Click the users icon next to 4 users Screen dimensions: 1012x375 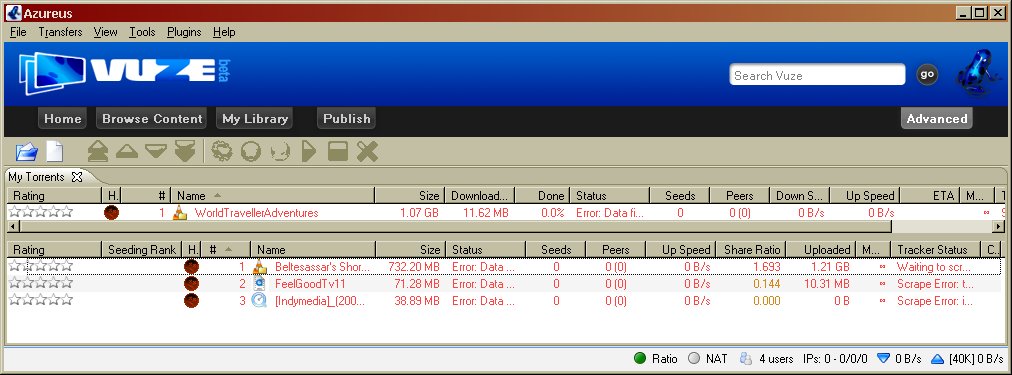[746, 358]
